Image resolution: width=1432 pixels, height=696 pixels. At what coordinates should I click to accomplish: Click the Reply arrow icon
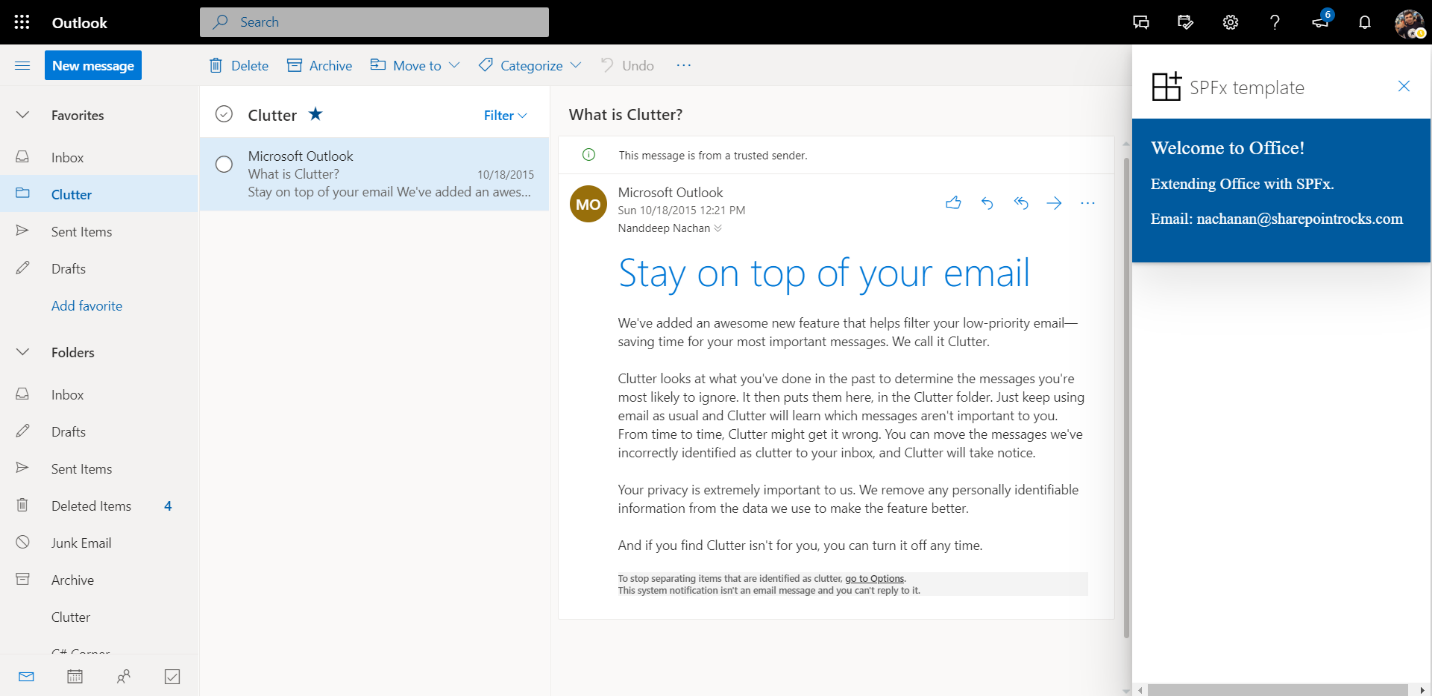pyautogui.click(x=987, y=203)
